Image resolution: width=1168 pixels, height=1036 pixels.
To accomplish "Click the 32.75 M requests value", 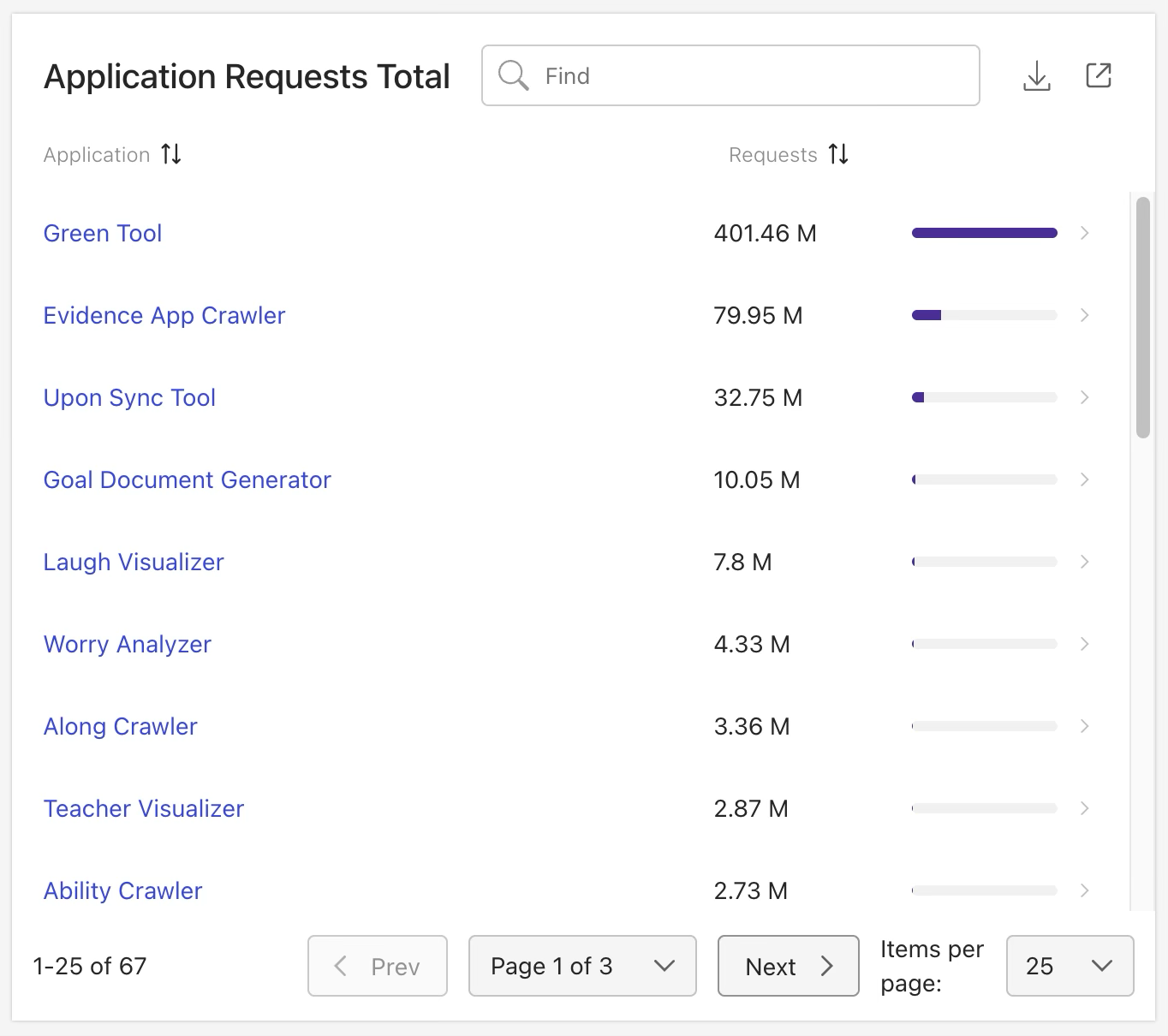I will pos(759,397).
